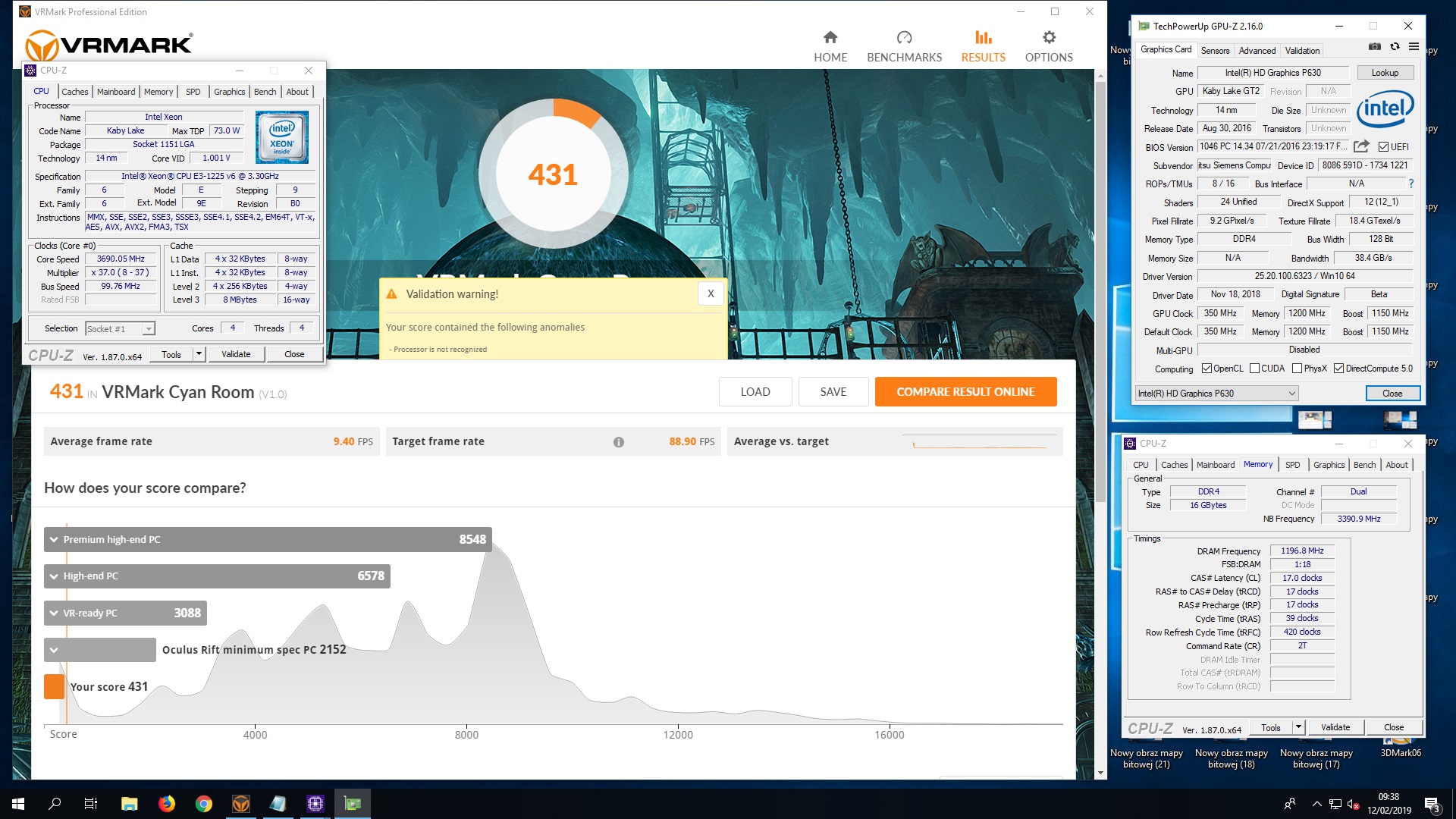Image resolution: width=1456 pixels, height=819 pixels.
Task: Click Bus Interface question mark in GPU-Z
Action: click(x=1411, y=184)
